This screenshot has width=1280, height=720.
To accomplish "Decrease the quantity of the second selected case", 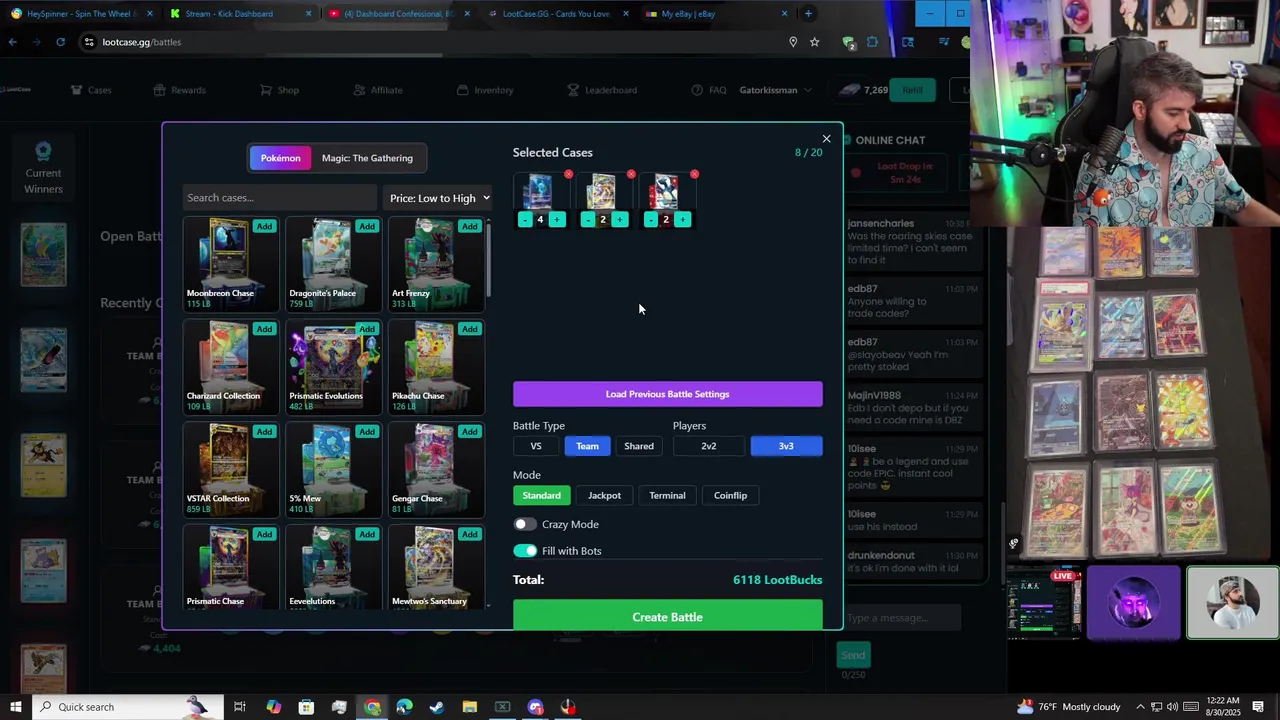I will pos(588,220).
